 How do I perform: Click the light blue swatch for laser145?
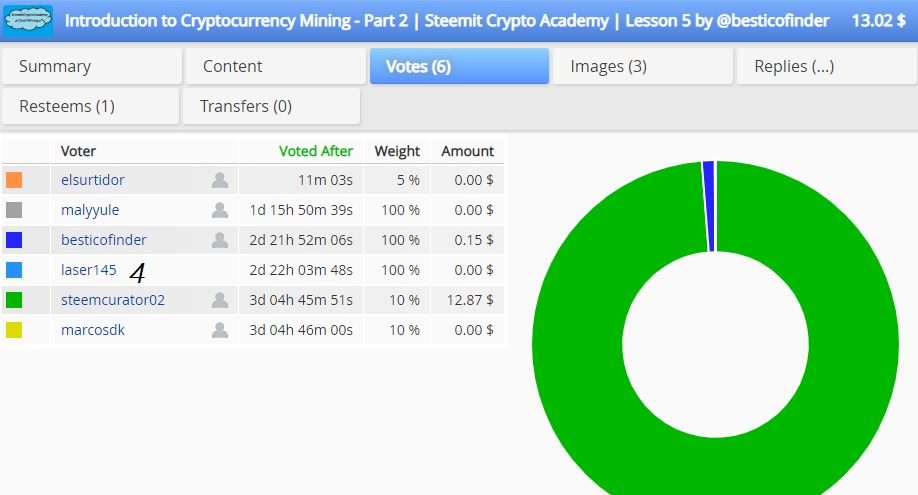14,270
